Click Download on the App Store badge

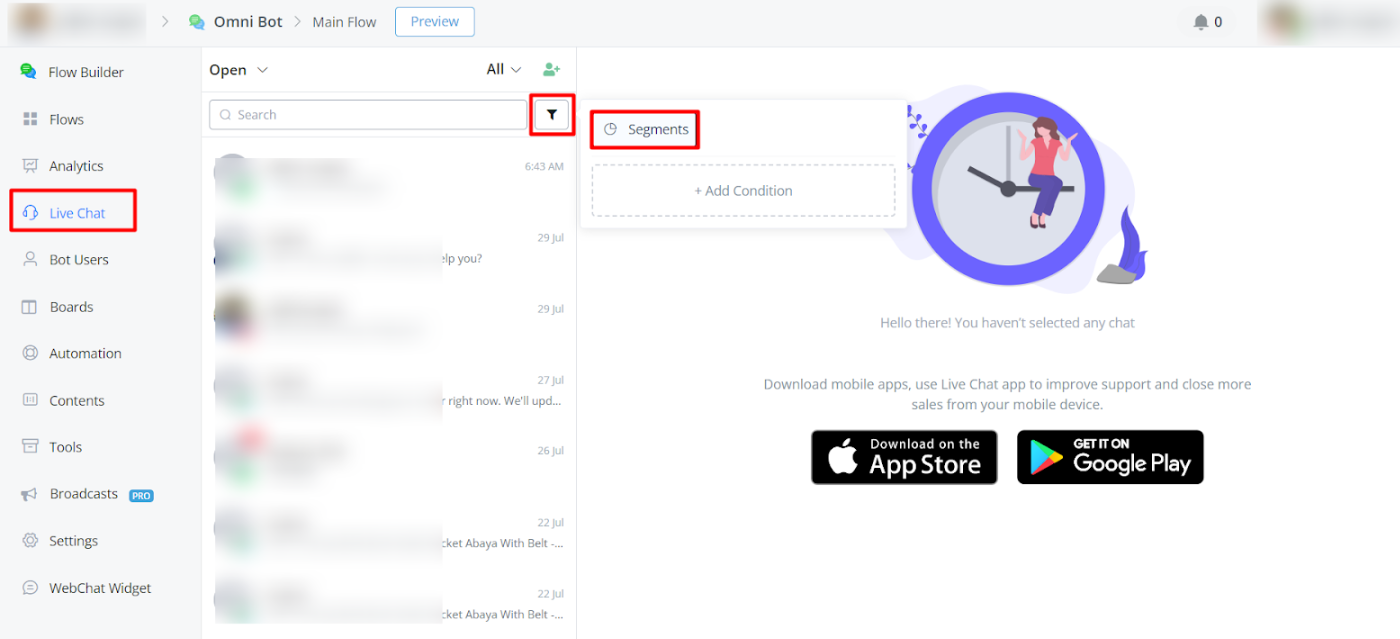coord(904,457)
